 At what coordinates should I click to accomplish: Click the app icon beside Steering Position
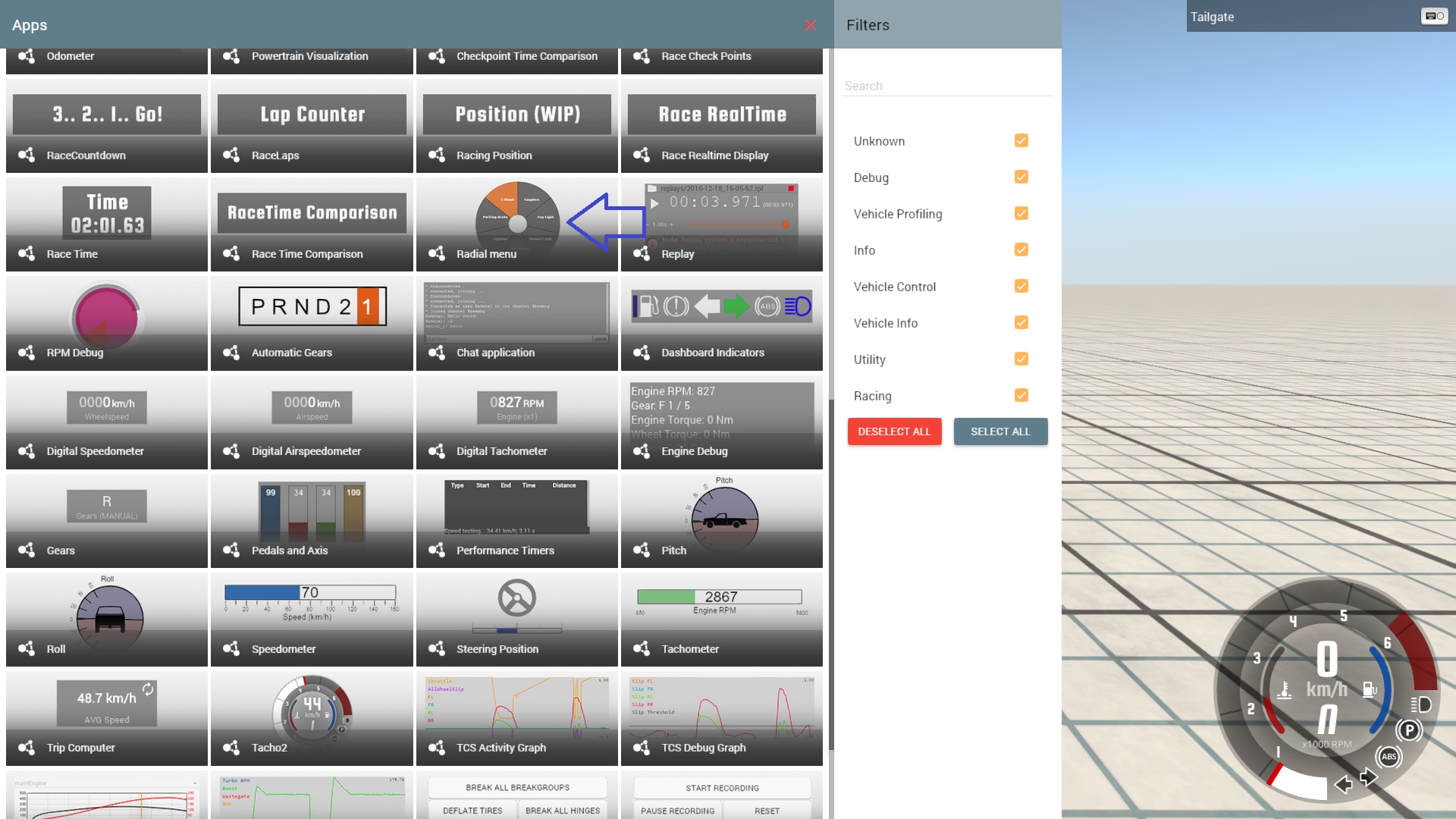coord(436,648)
